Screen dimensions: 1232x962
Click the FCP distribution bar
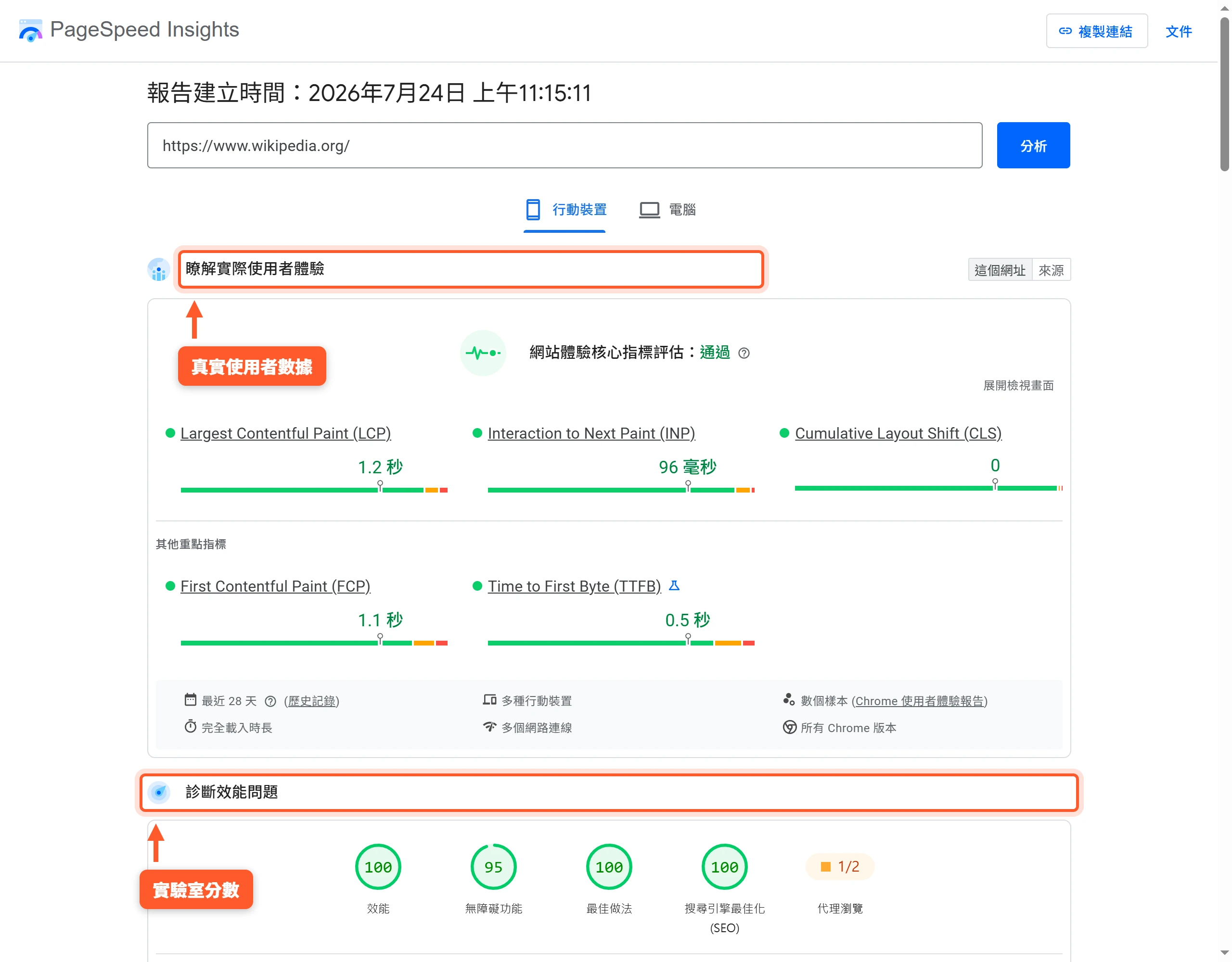(x=314, y=643)
